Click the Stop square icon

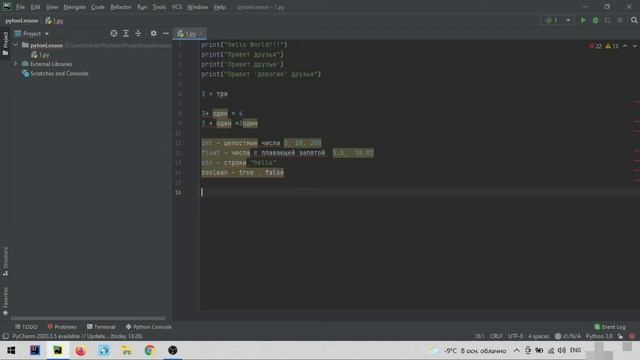click(x=620, y=20)
